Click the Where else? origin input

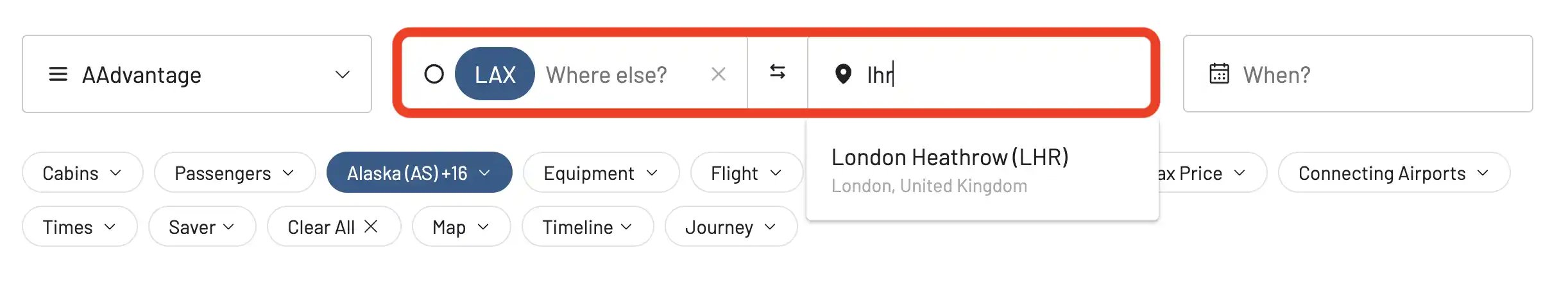tap(620, 75)
